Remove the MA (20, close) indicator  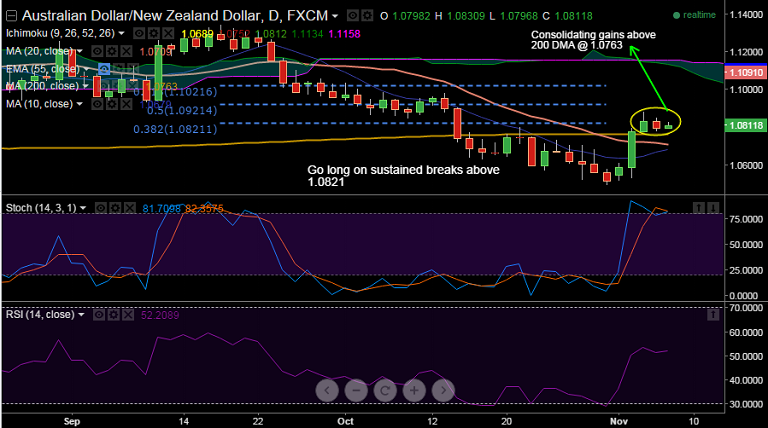pyautogui.click(x=126, y=51)
